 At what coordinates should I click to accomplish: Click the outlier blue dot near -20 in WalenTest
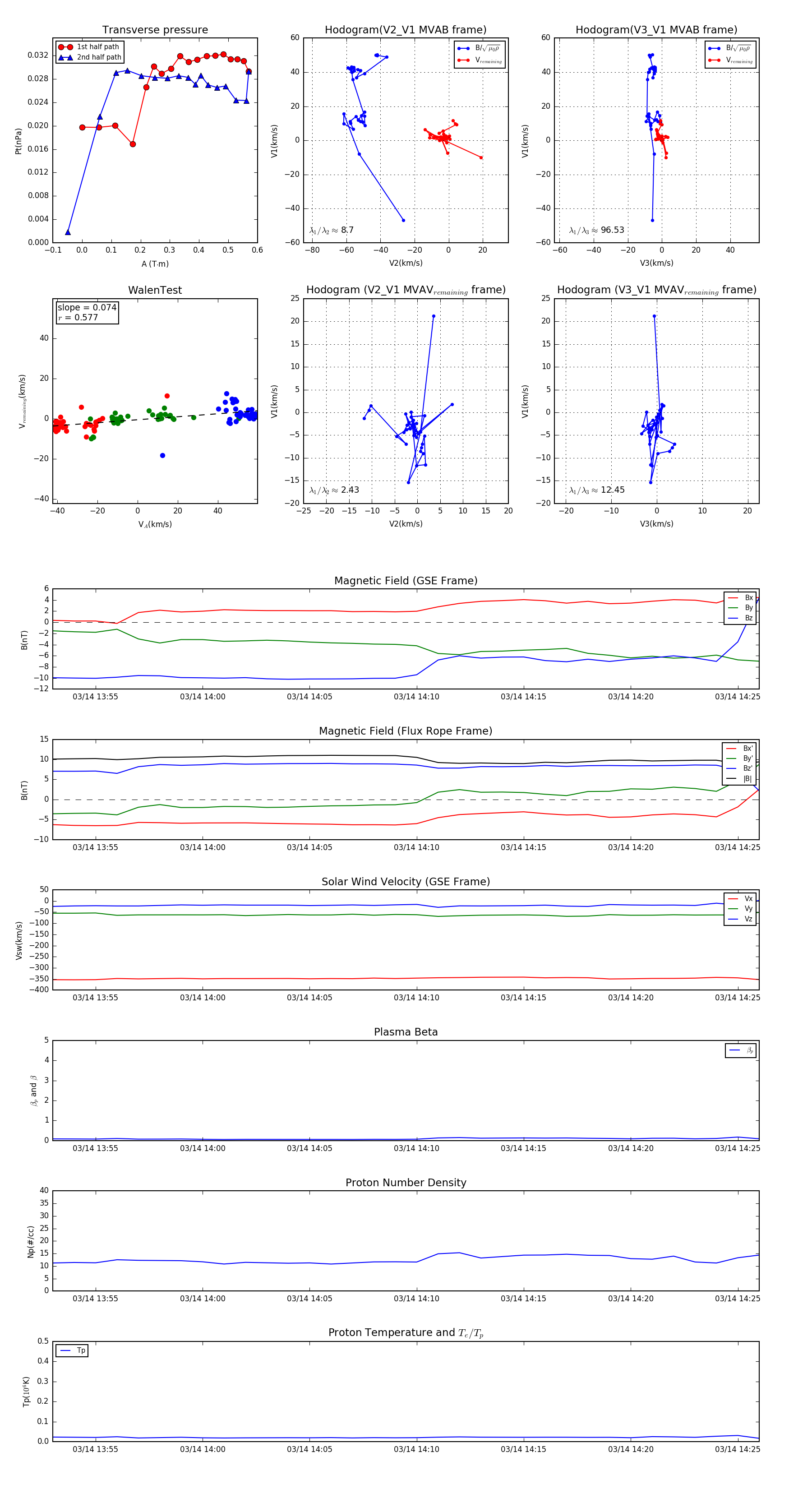162,455
